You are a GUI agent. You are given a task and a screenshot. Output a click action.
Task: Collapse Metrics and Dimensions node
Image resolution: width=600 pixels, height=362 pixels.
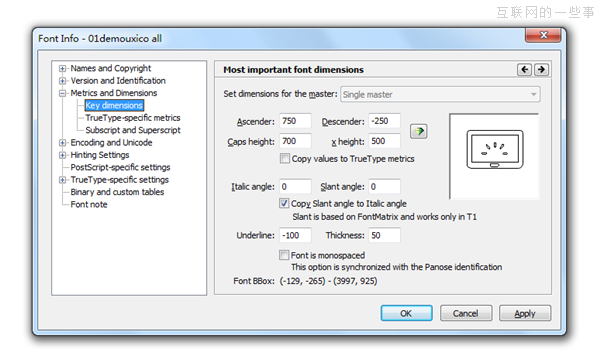click(x=62, y=93)
